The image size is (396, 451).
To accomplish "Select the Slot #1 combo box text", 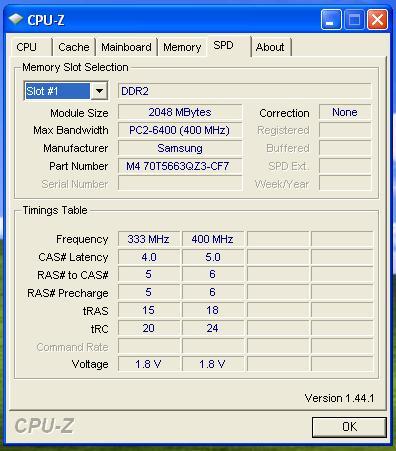I will tap(57, 91).
